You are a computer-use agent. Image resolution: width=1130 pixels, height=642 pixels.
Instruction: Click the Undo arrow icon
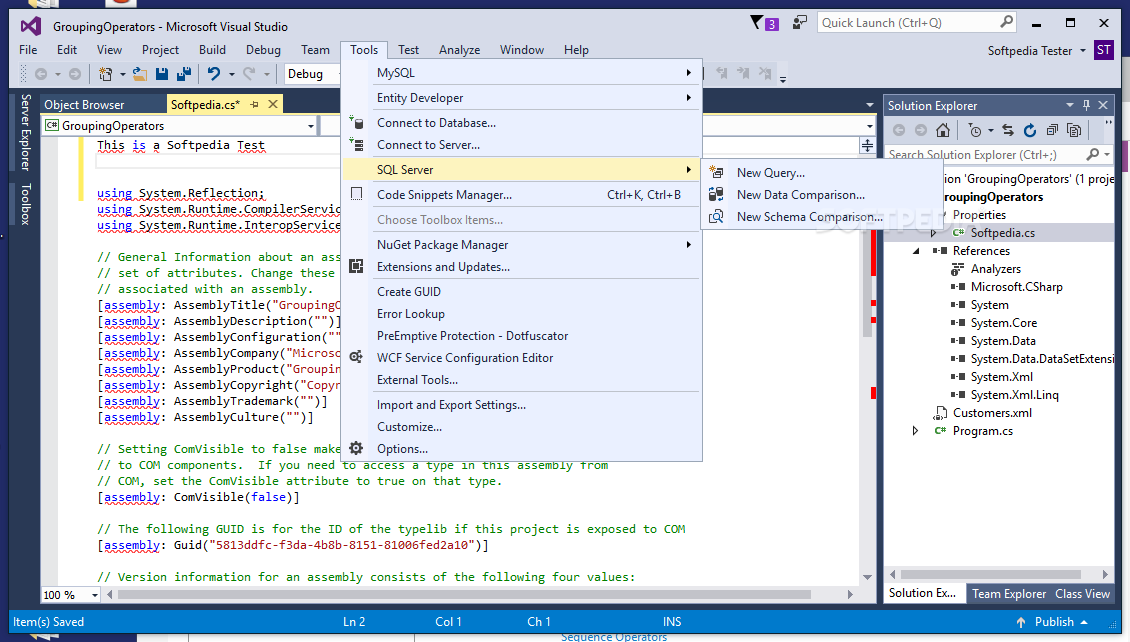[x=214, y=73]
